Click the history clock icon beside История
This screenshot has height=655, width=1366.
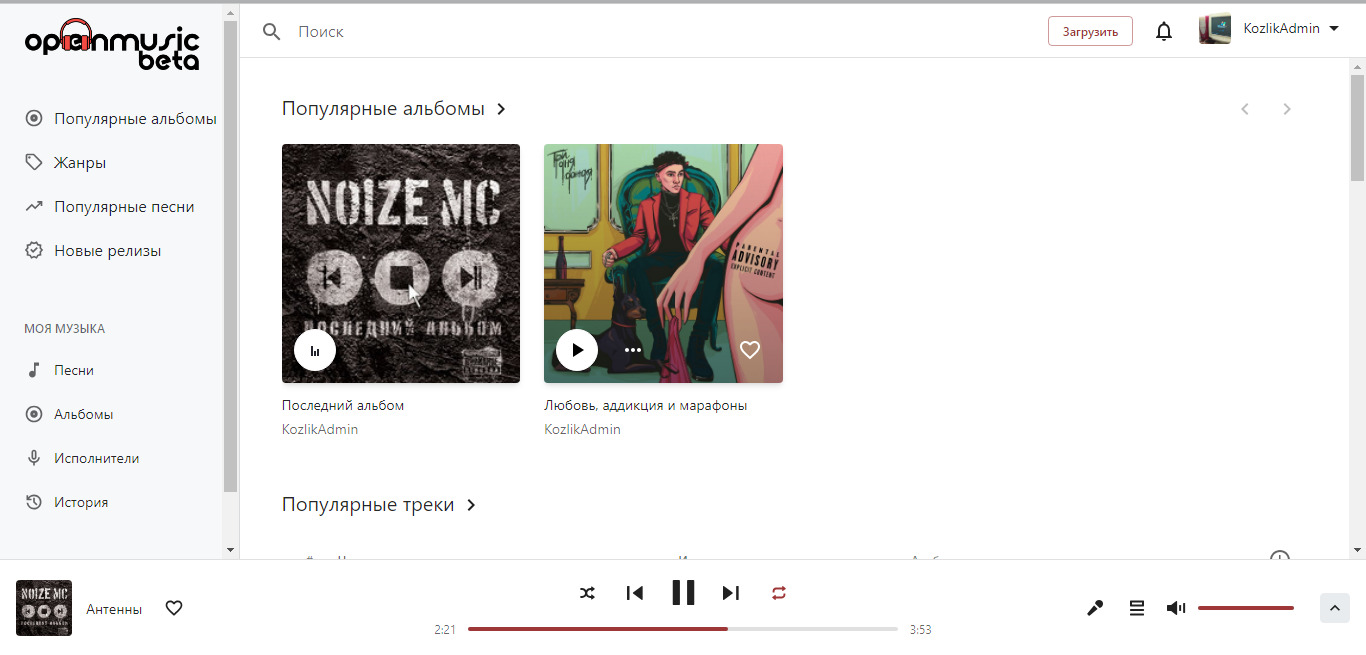pyautogui.click(x=34, y=502)
